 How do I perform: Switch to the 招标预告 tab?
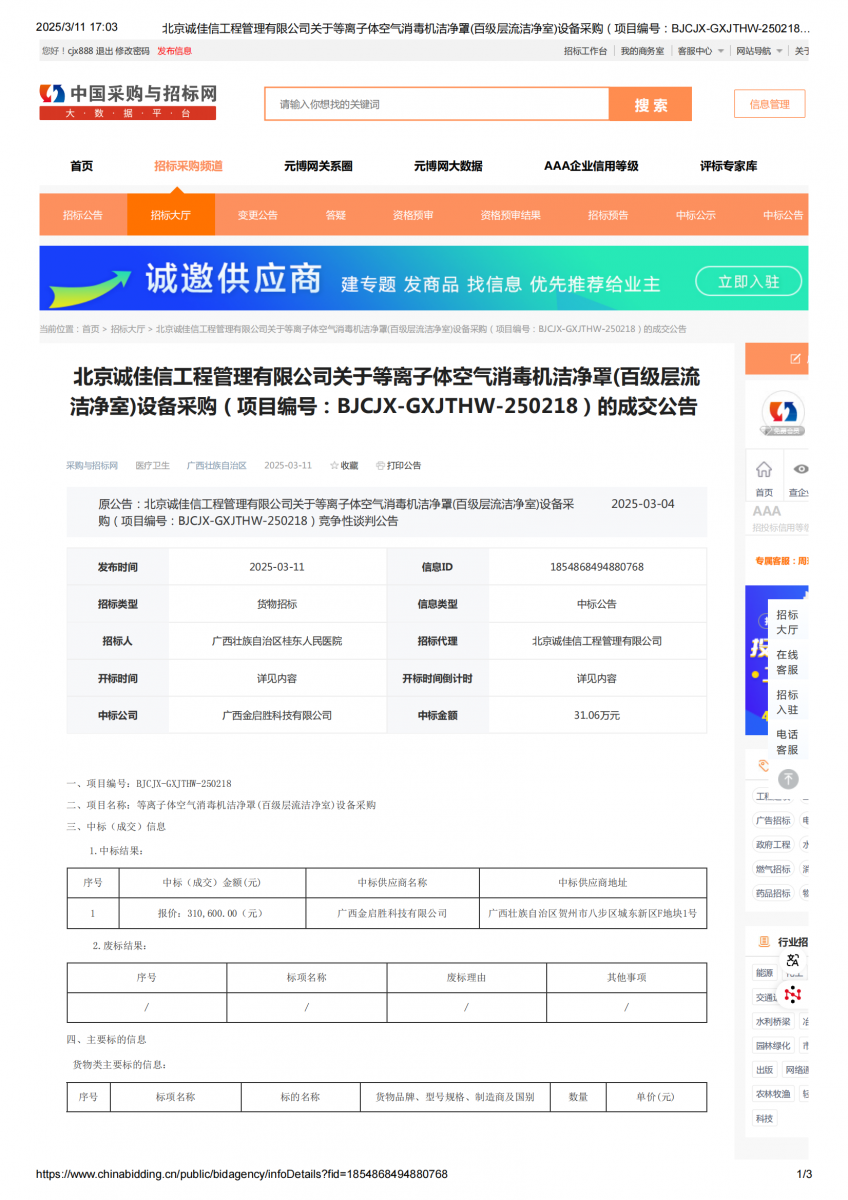[x=608, y=215]
